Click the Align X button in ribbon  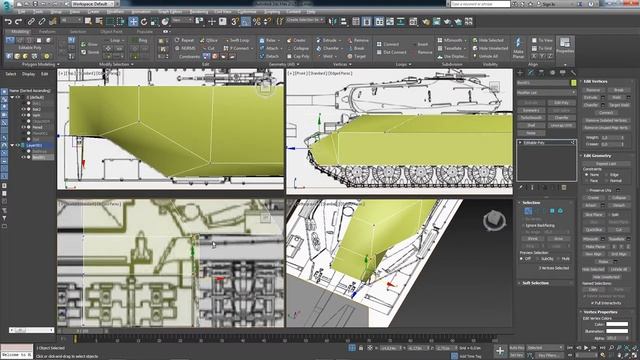point(534,56)
